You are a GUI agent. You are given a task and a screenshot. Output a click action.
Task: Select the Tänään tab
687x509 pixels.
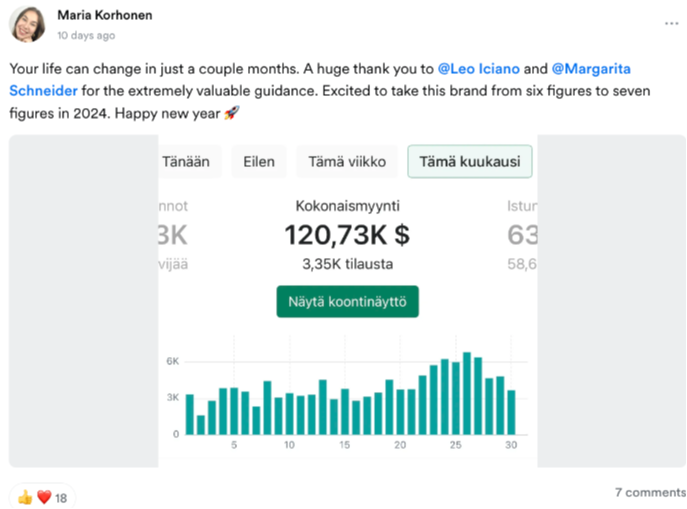click(186, 162)
